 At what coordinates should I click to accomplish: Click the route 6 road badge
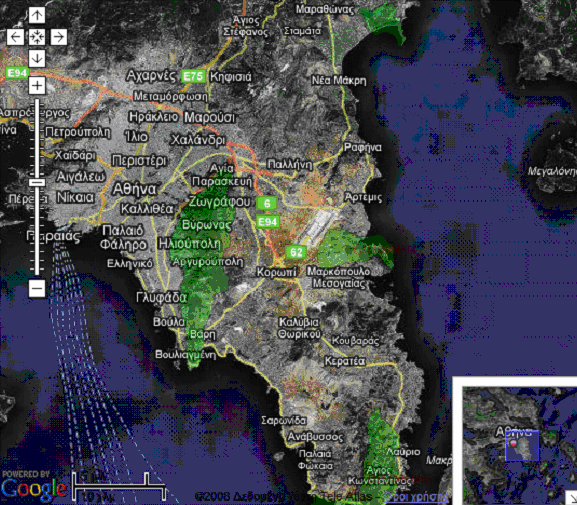[267, 203]
